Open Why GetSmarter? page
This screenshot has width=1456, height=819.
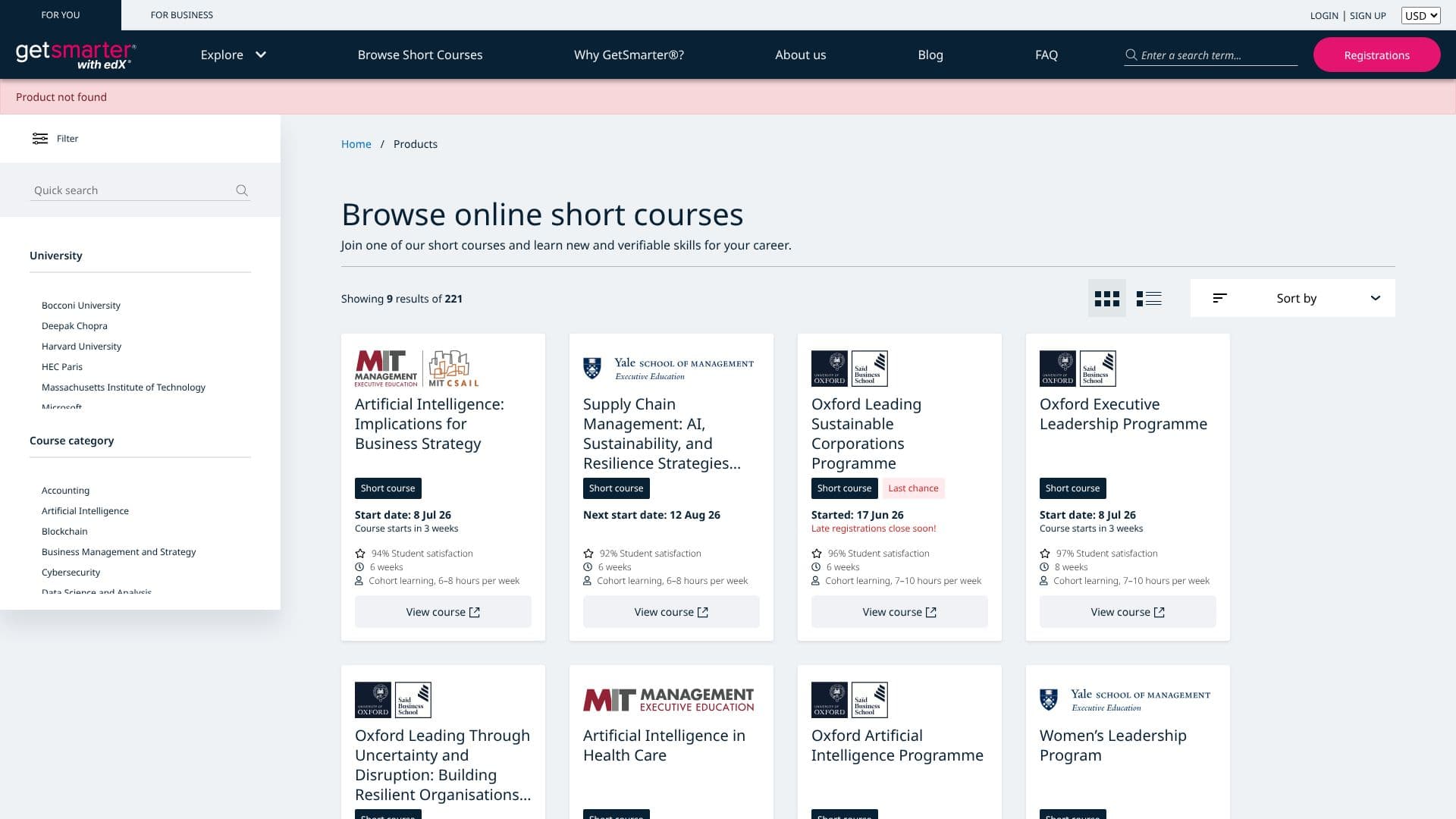coord(629,55)
